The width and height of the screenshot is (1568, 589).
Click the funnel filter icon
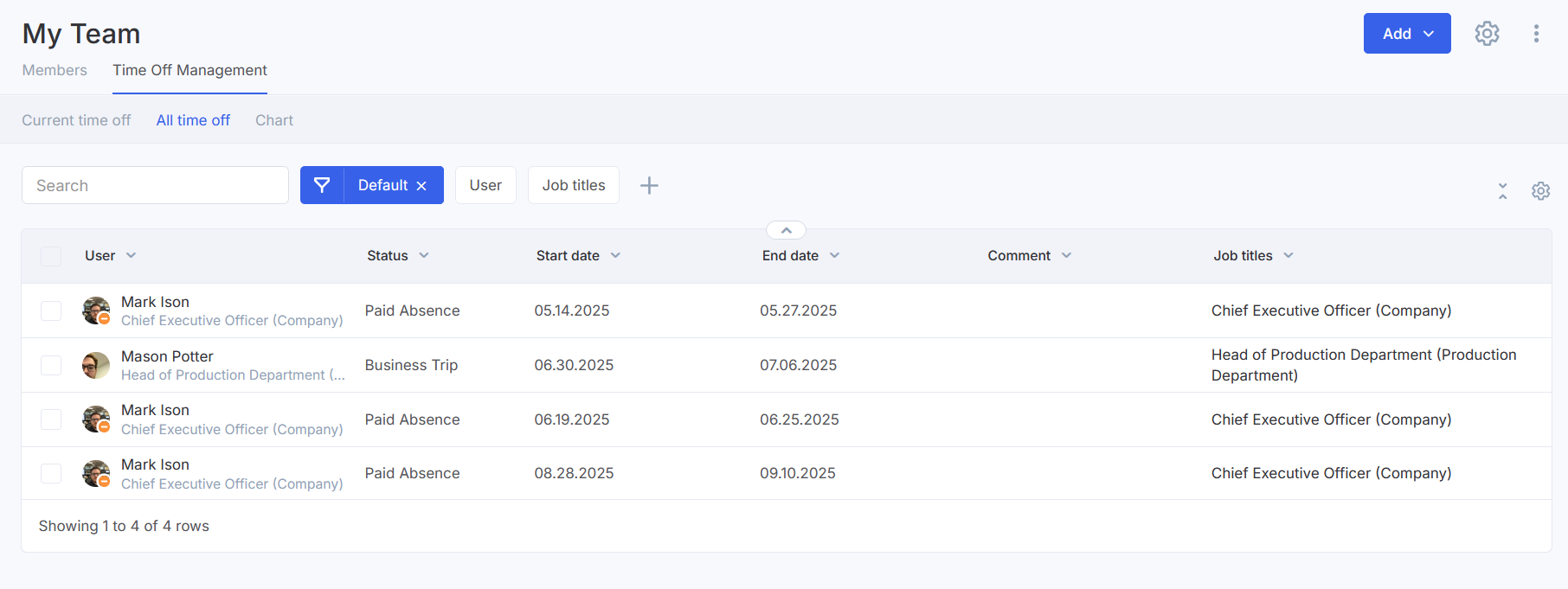tap(322, 185)
